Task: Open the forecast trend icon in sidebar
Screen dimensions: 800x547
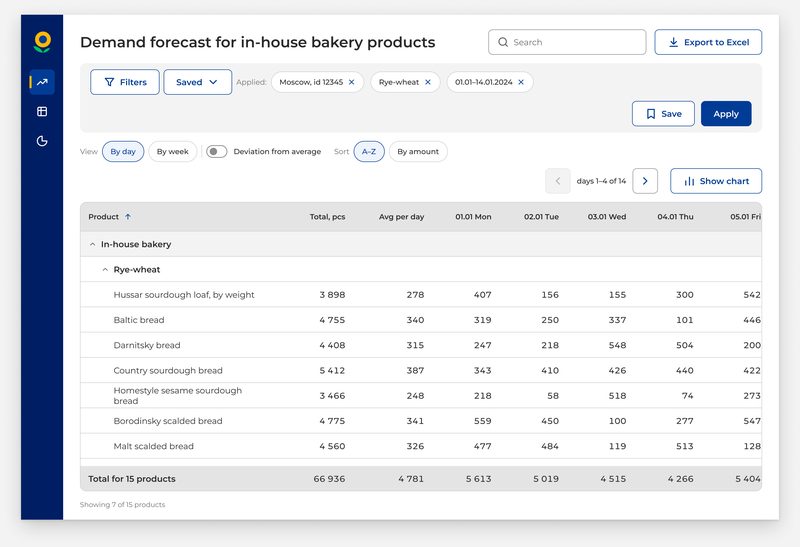Action: click(x=42, y=82)
